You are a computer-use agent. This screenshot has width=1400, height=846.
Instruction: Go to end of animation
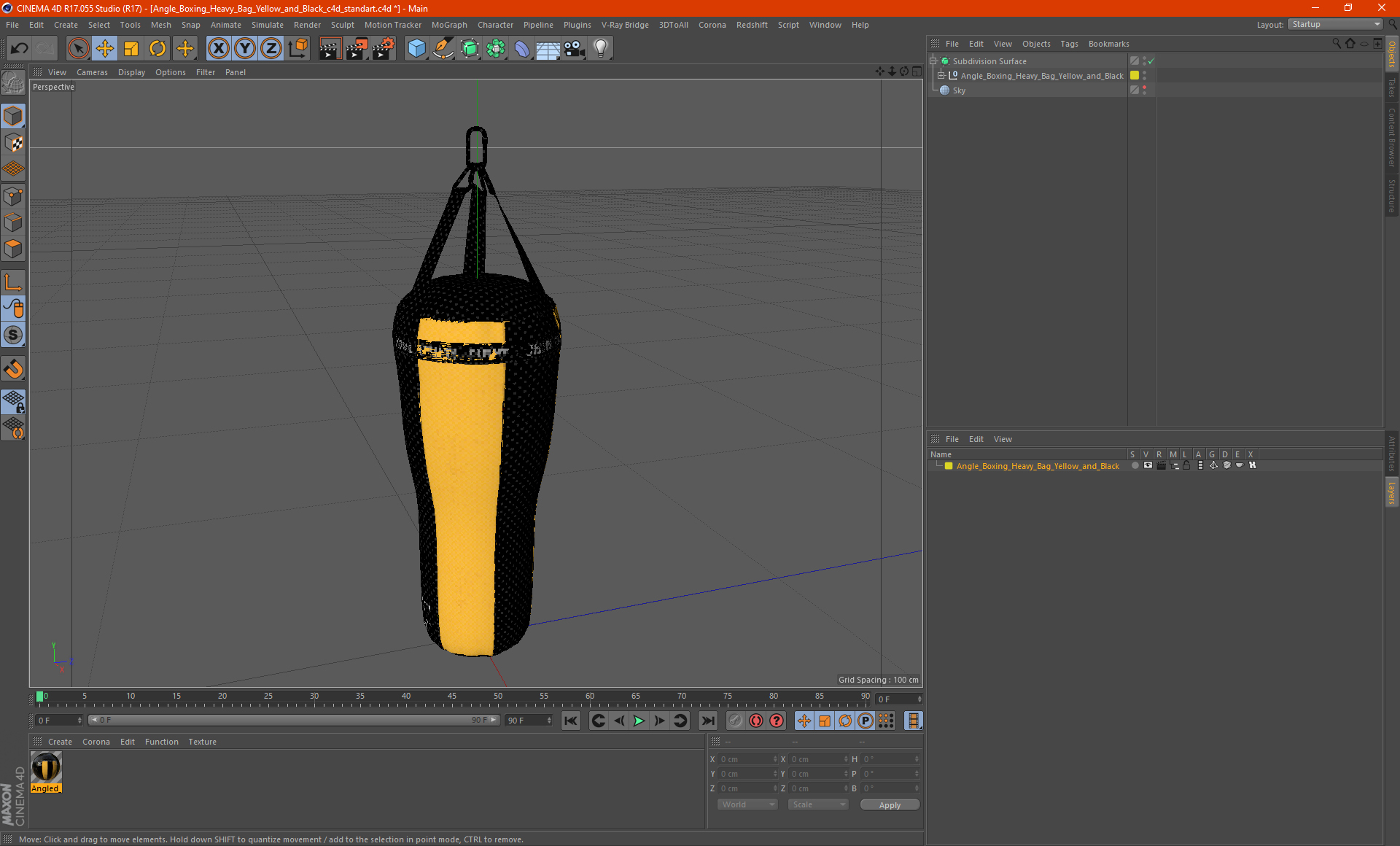tap(707, 721)
